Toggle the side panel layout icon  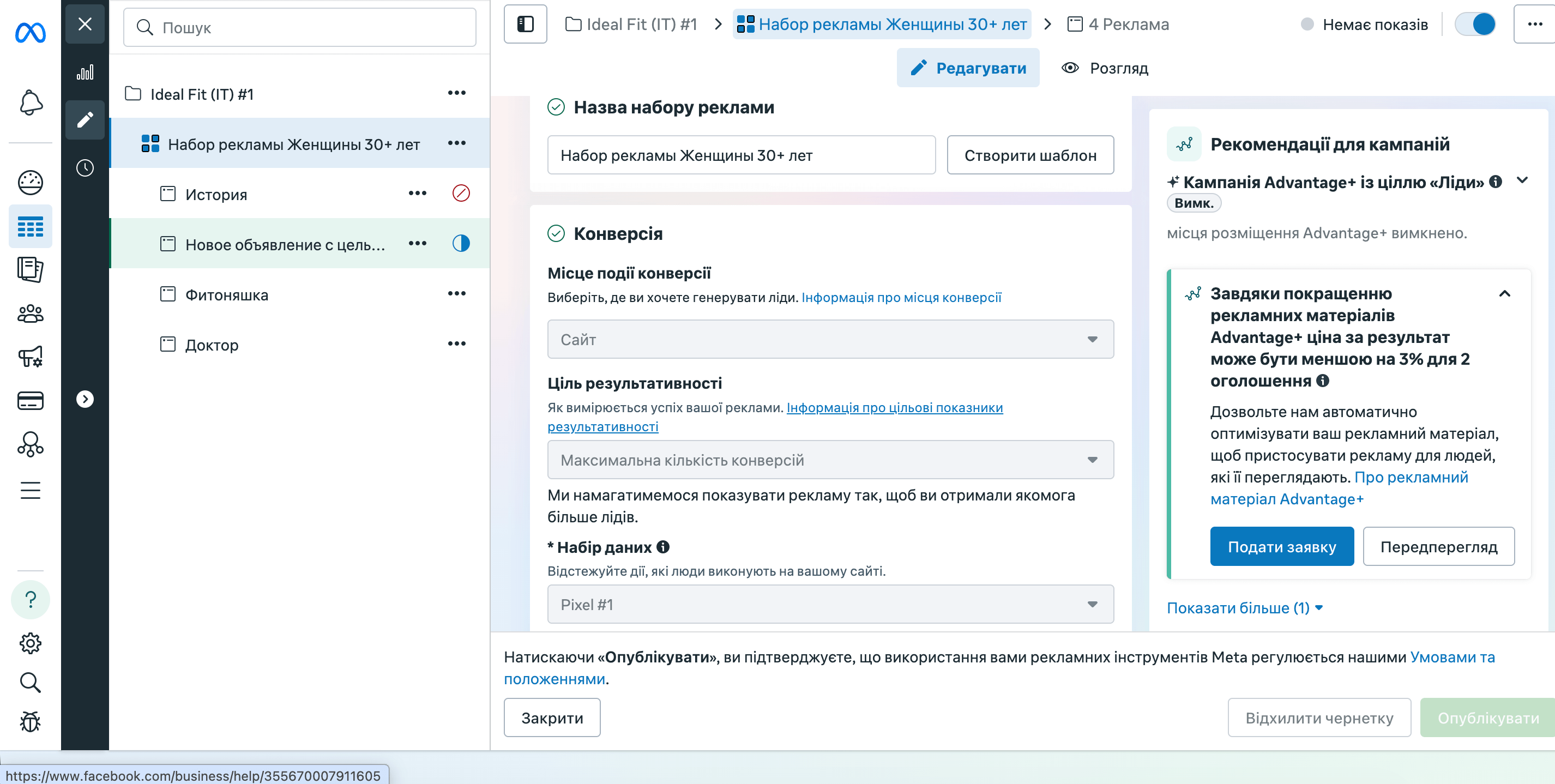525,24
